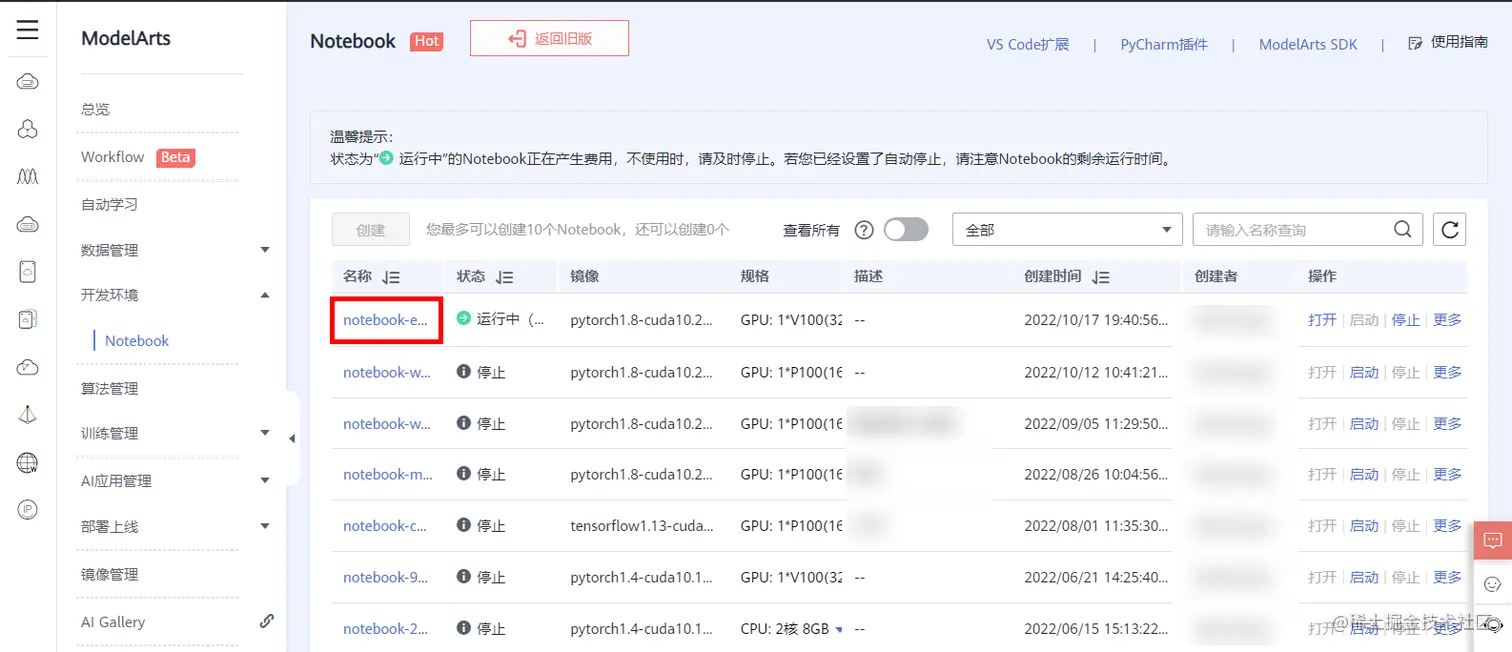Open CPU spec dropdown arrow in last row

[839, 629]
